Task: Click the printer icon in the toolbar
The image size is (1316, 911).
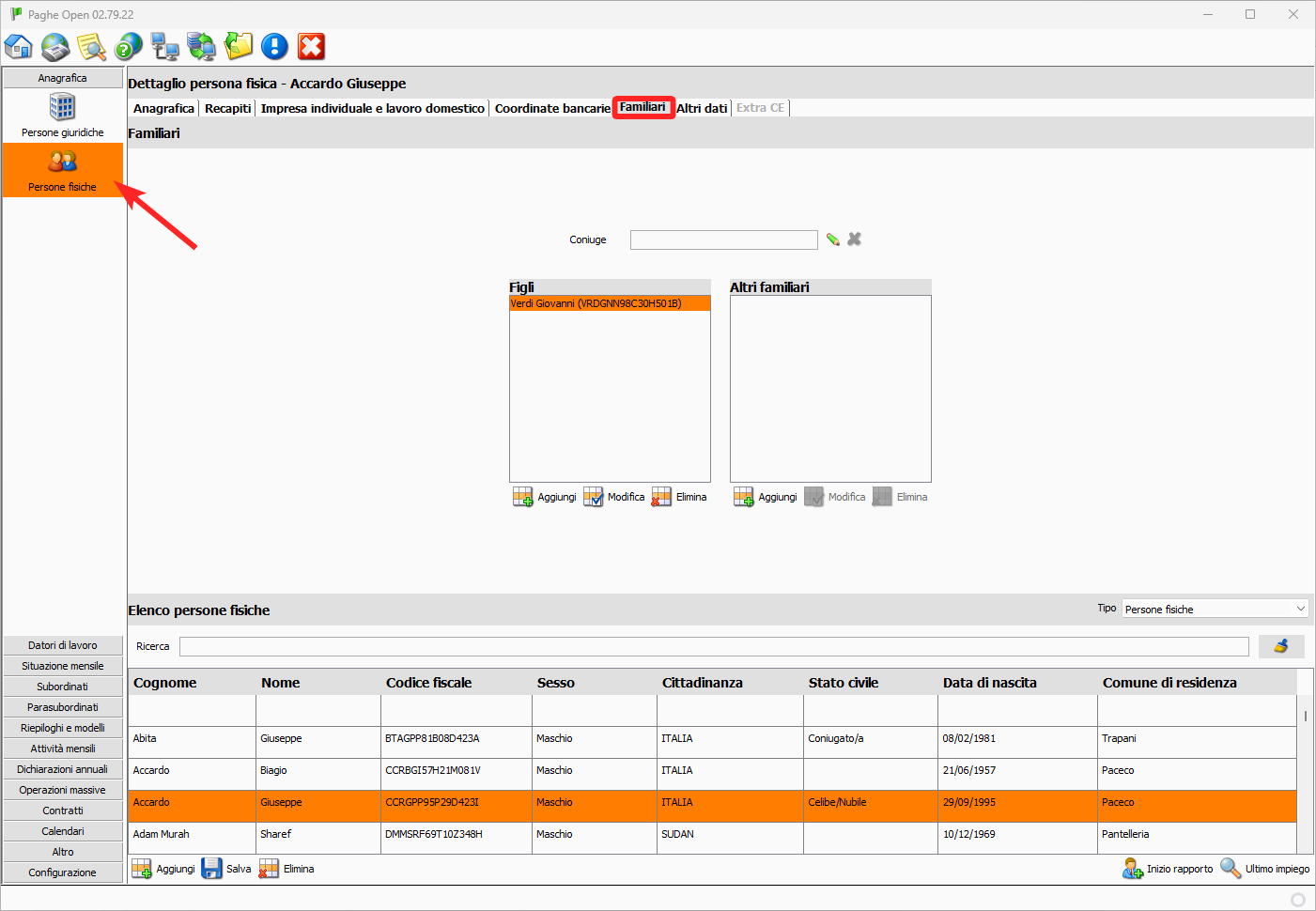Action: [55, 46]
